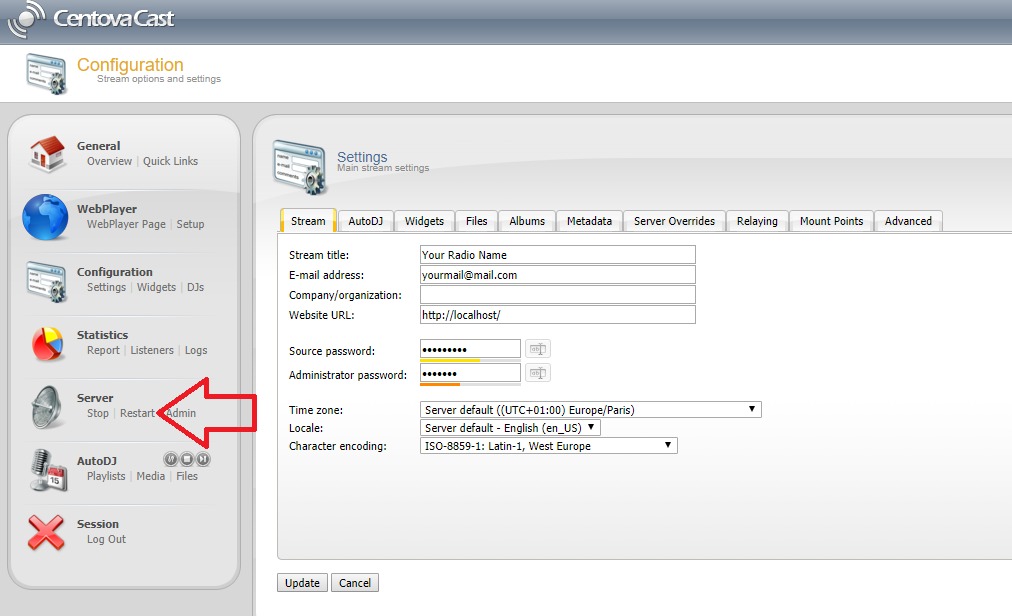Open Quick Links under General
The image size is (1012, 616).
click(170, 161)
